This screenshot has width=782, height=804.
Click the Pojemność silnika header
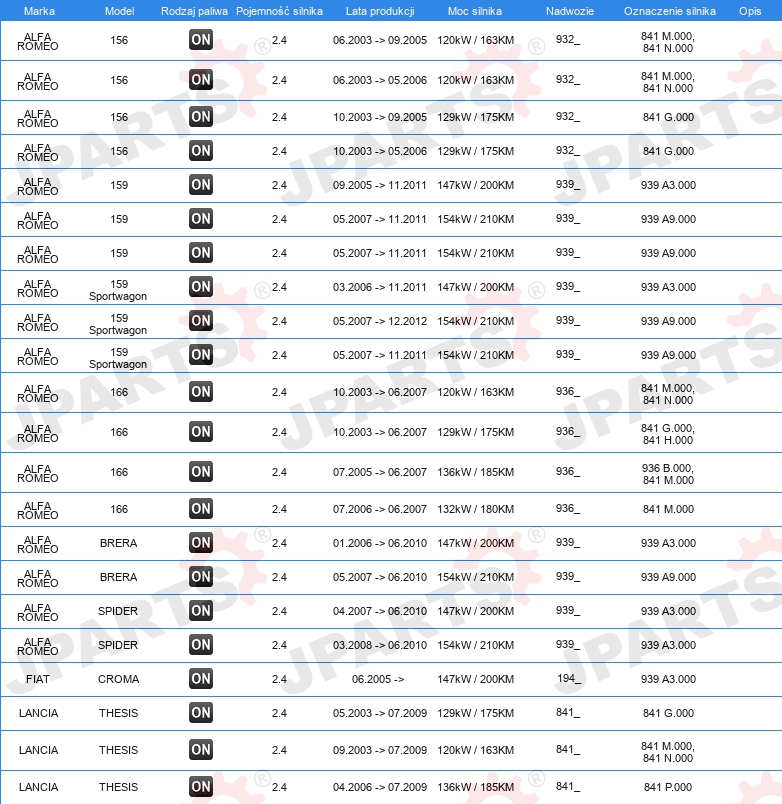tap(279, 11)
